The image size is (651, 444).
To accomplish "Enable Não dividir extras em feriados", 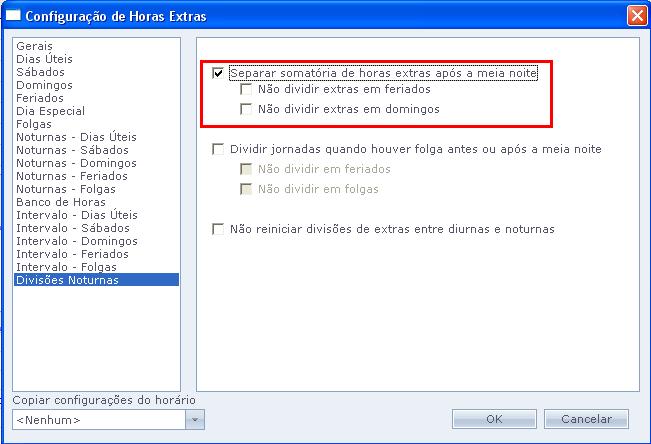I will tap(246, 89).
